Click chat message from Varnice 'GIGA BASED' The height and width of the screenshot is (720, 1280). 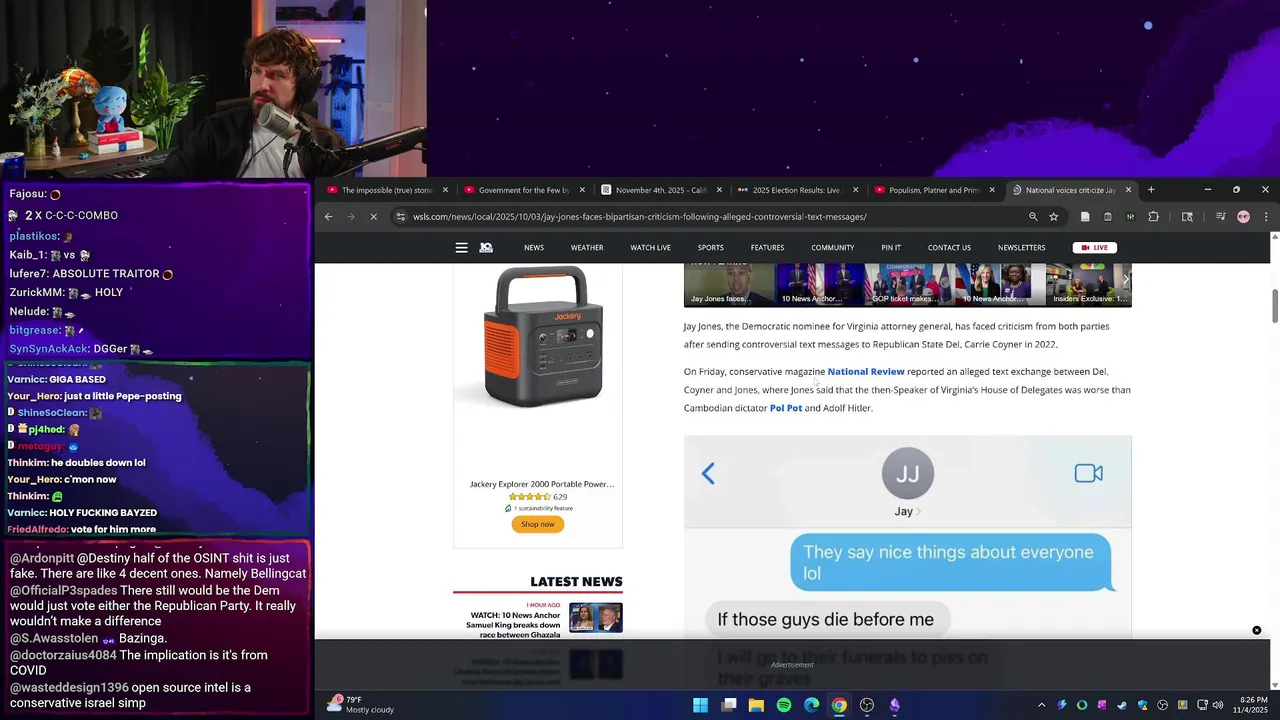57,380
